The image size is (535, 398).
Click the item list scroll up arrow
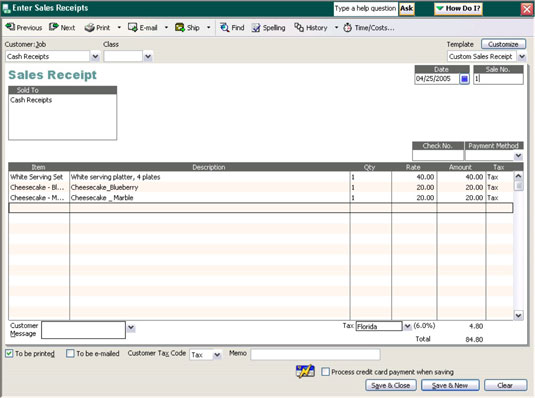click(518, 176)
